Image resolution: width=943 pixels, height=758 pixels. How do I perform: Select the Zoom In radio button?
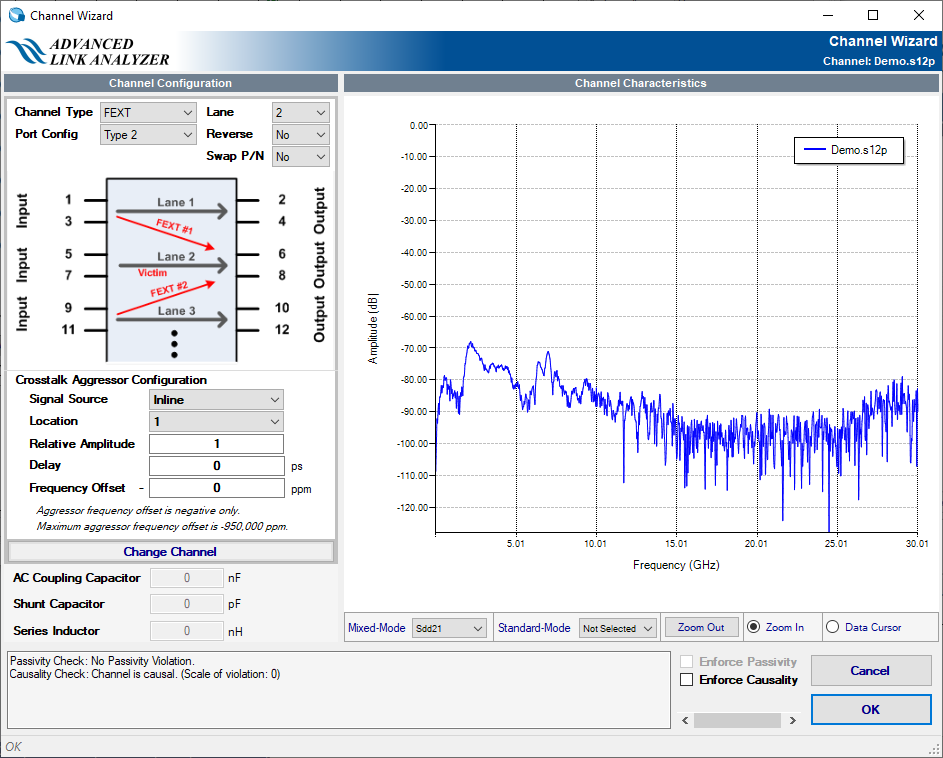click(x=755, y=627)
